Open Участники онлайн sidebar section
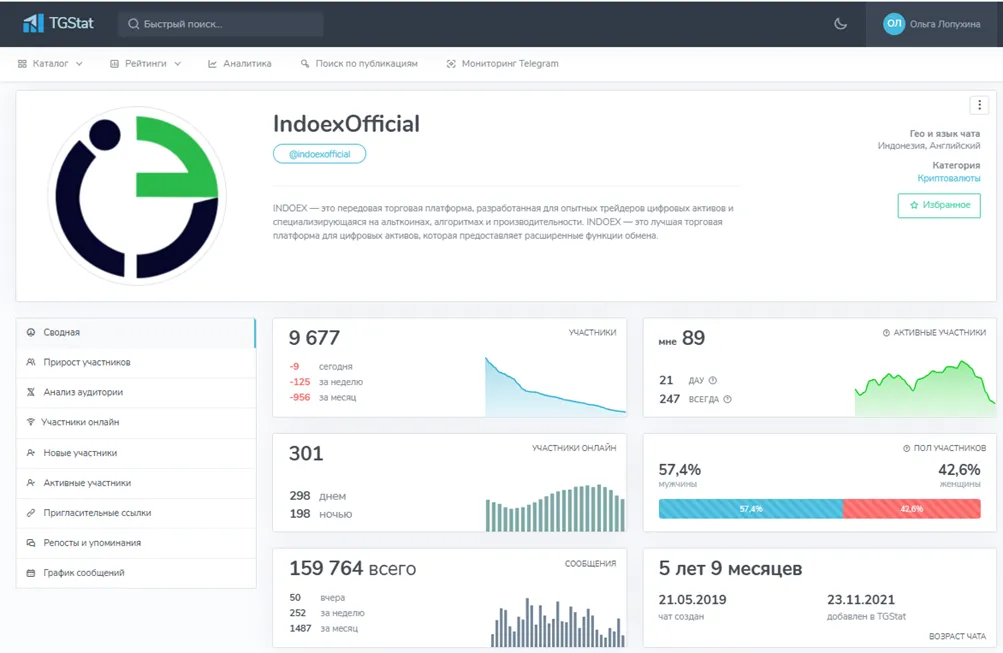 point(136,423)
